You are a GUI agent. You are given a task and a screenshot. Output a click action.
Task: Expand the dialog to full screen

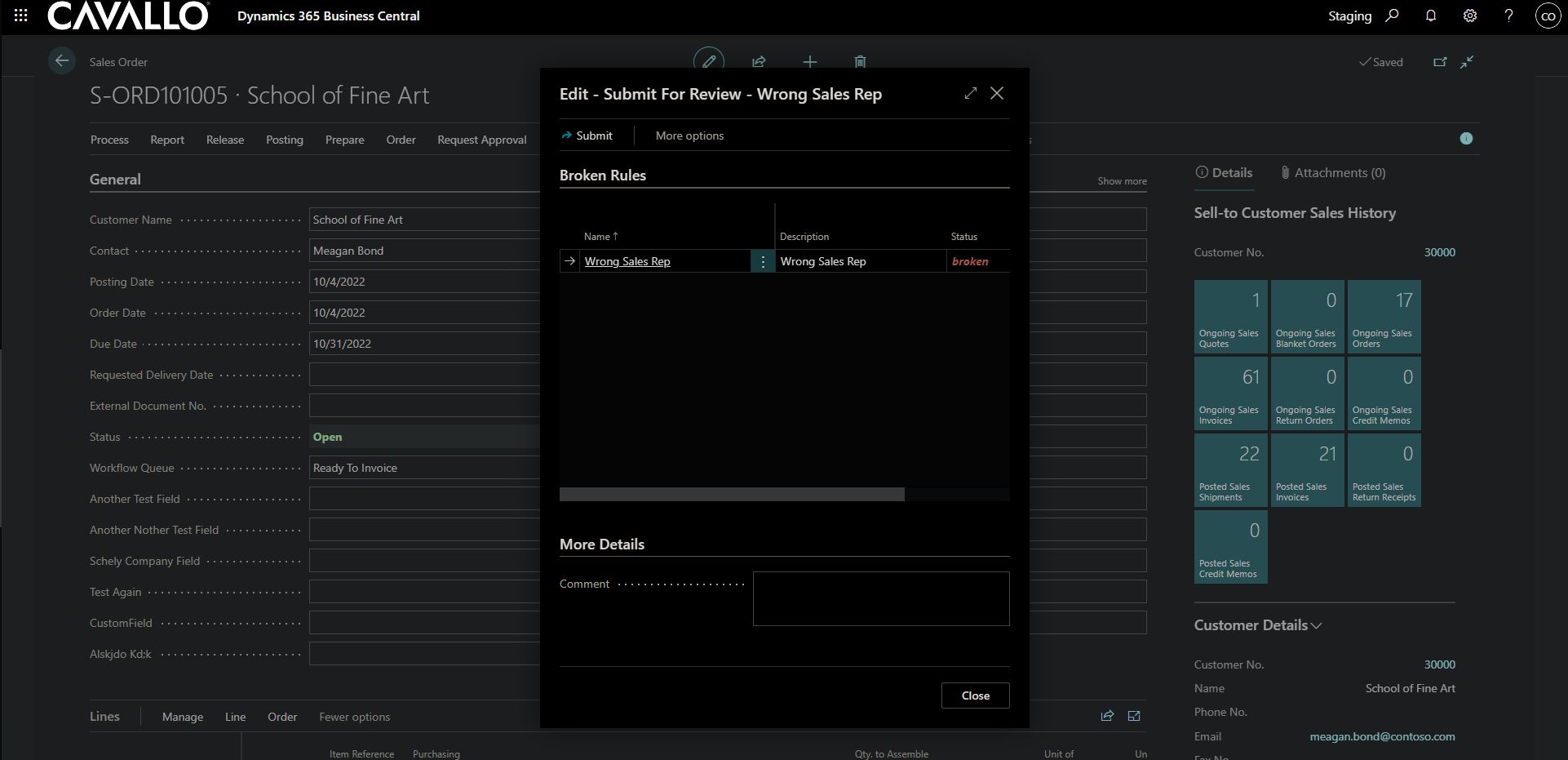click(970, 93)
